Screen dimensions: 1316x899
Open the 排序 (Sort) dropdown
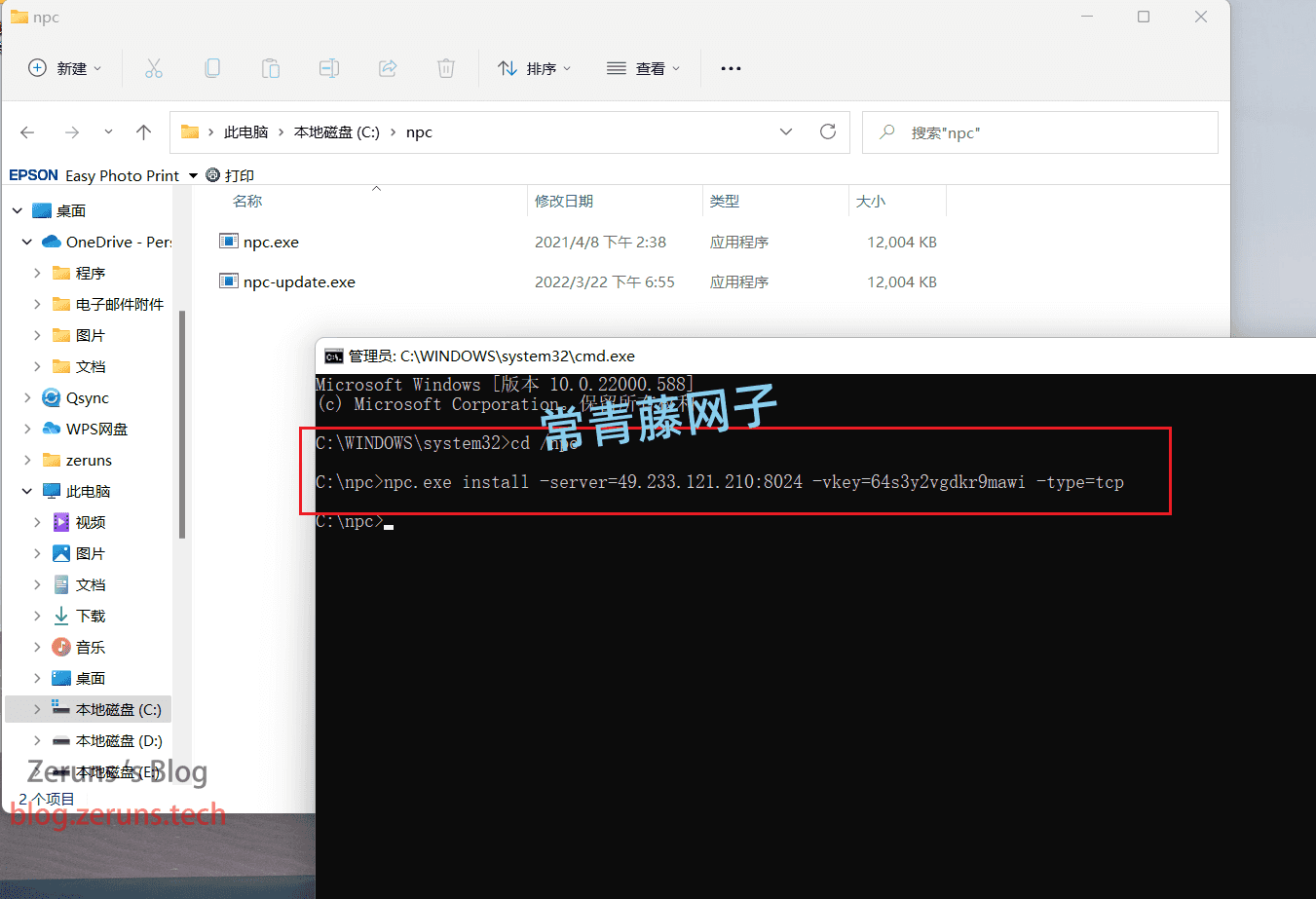pos(535,68)
